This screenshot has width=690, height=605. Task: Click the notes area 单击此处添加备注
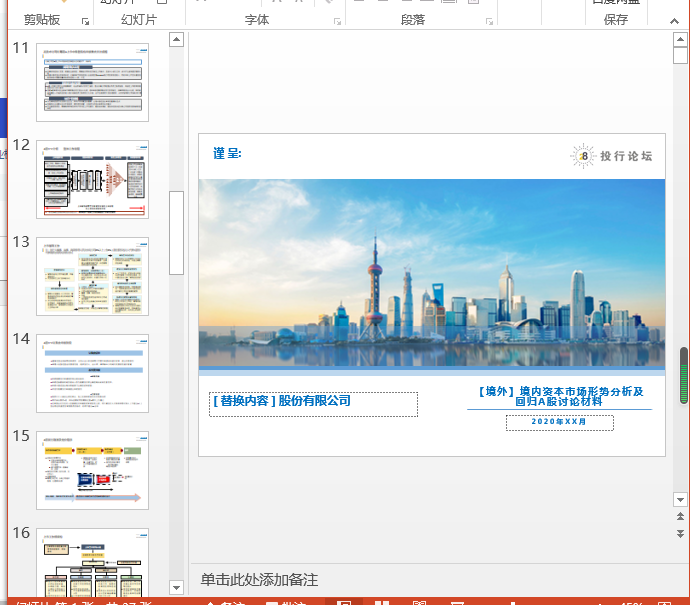[x=259, y=579]
